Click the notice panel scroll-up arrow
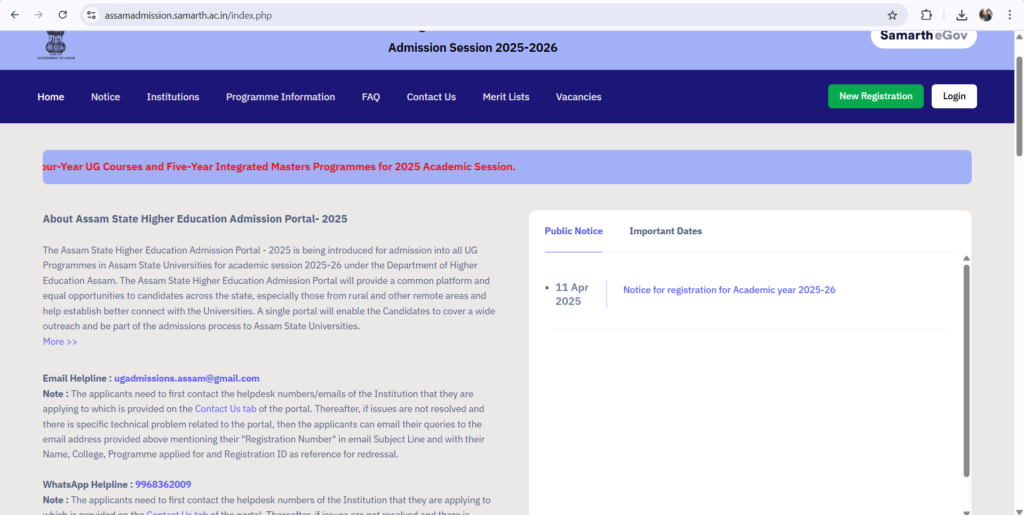The image size is (1024, 515). (967, 258)
